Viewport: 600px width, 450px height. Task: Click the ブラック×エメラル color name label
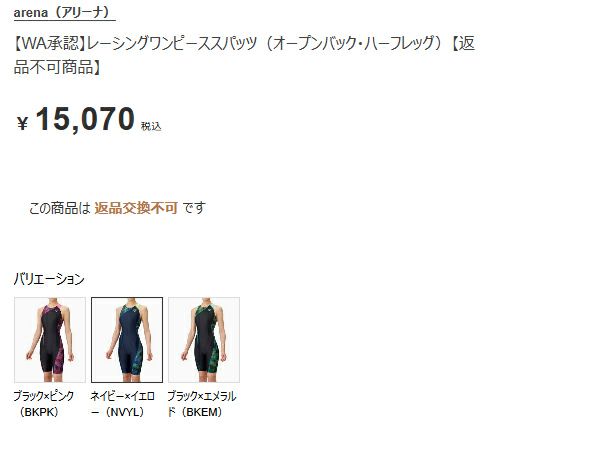pos(202,396)
